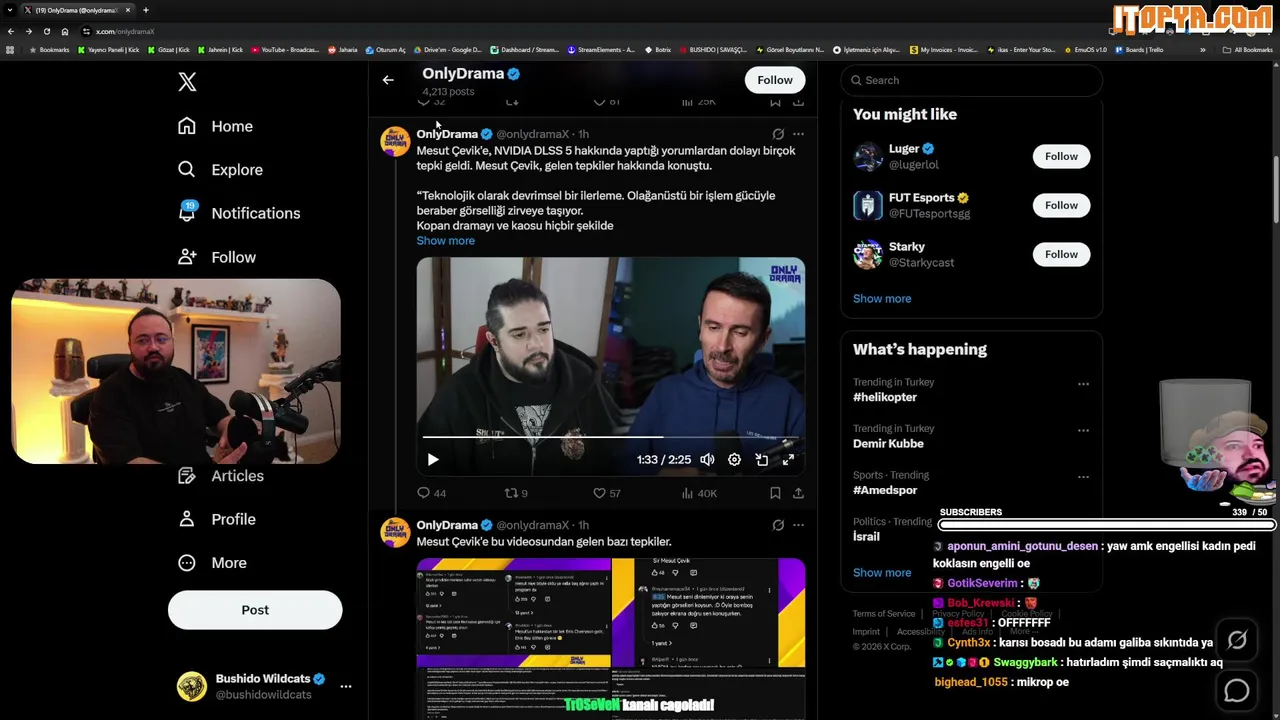Image resolution: width=1280 pixels, height=720 pixels.
Task: Open #helikopter trending topic
Action: coord(885,397)
